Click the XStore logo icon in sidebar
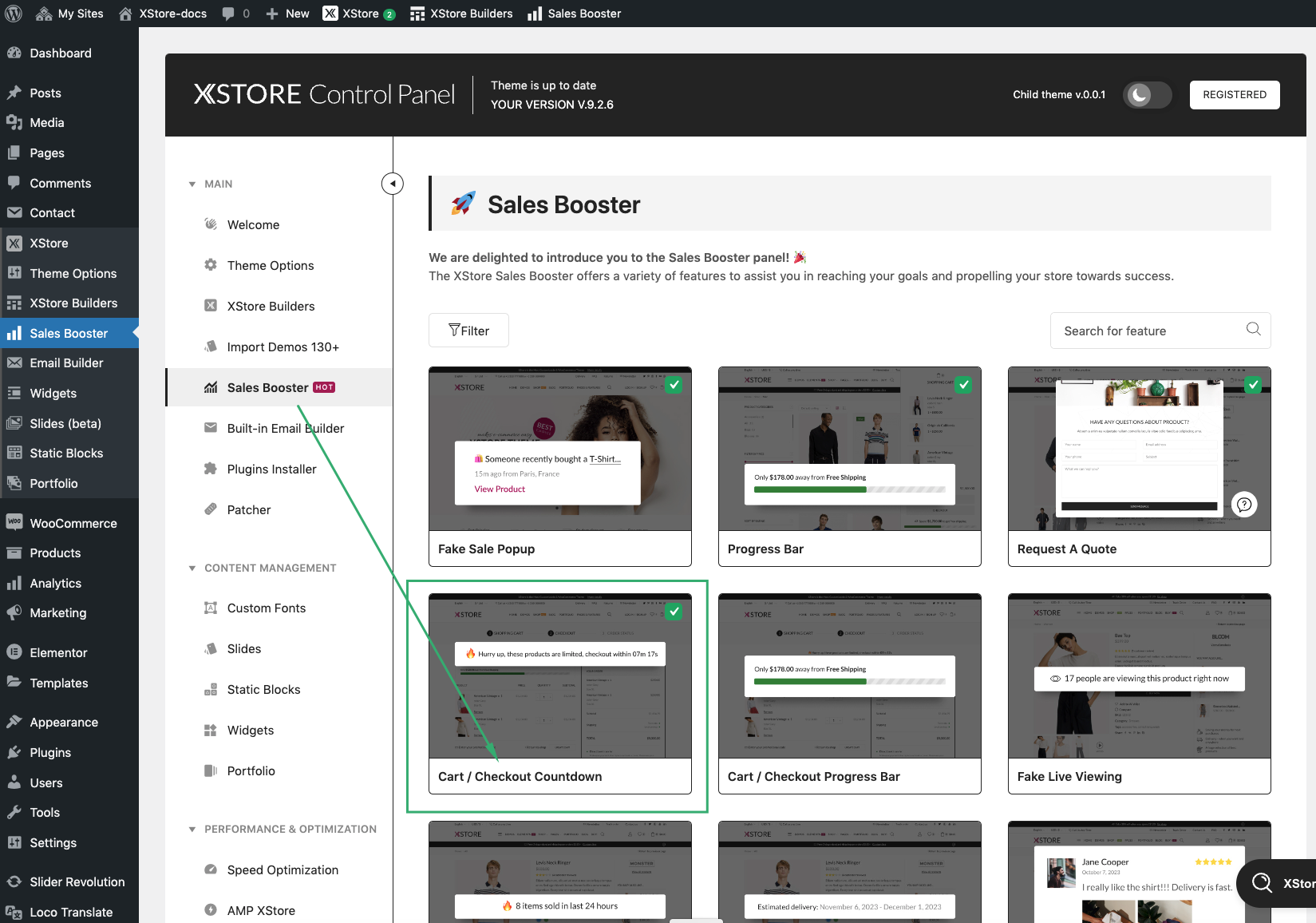Image resolution: width=1316 pixels, height=923 pixels. pyautogui.click(x=14, y=243)
